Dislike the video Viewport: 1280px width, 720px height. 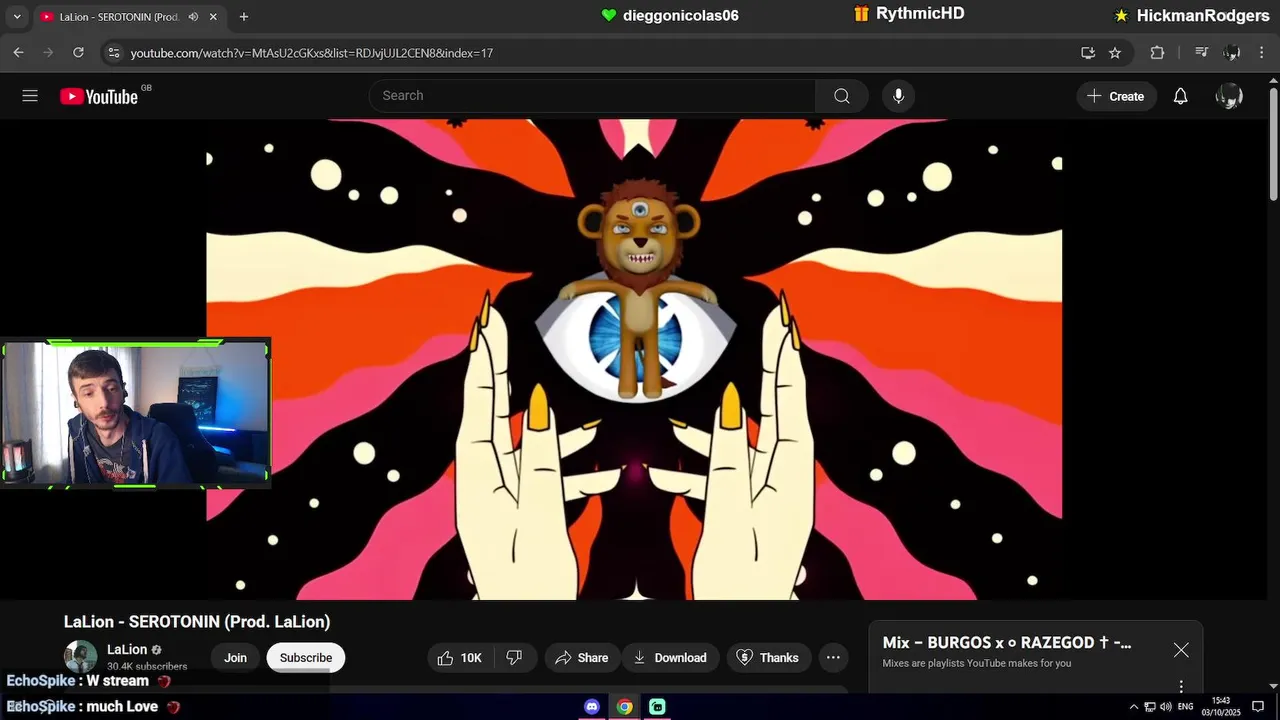(x=515, y=658)
